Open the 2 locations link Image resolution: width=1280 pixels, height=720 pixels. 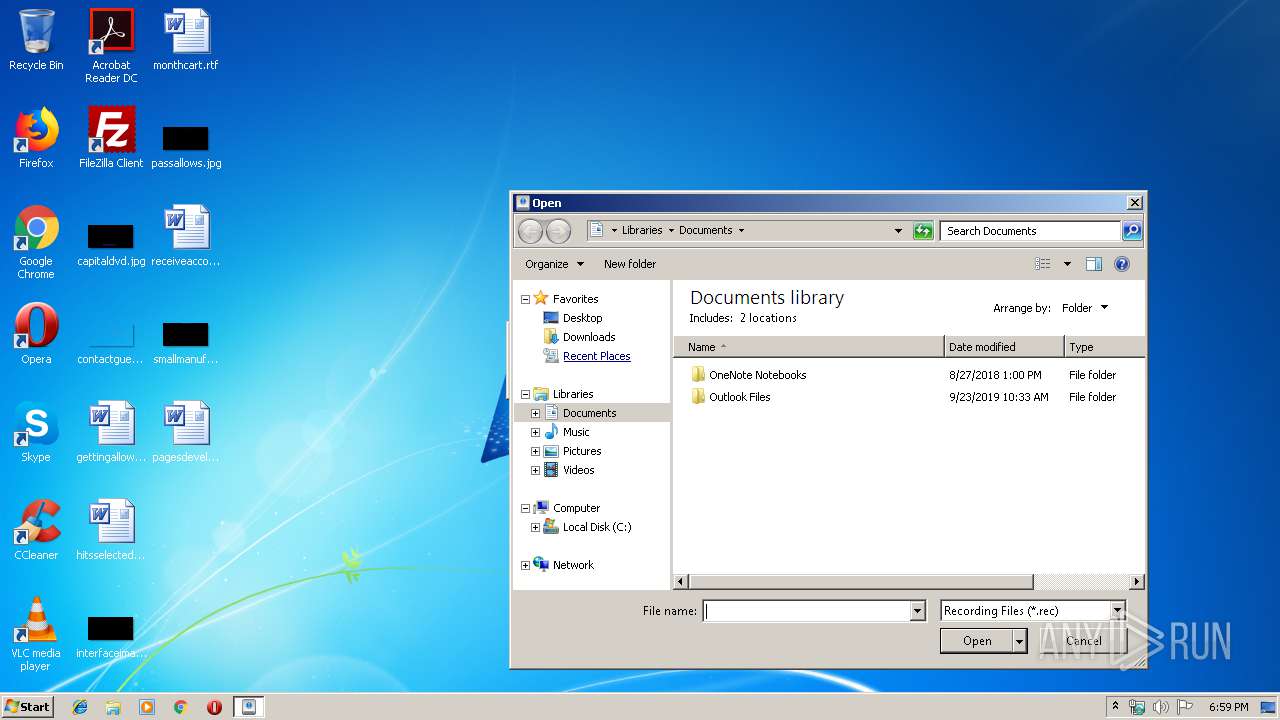tap(768, 318)
